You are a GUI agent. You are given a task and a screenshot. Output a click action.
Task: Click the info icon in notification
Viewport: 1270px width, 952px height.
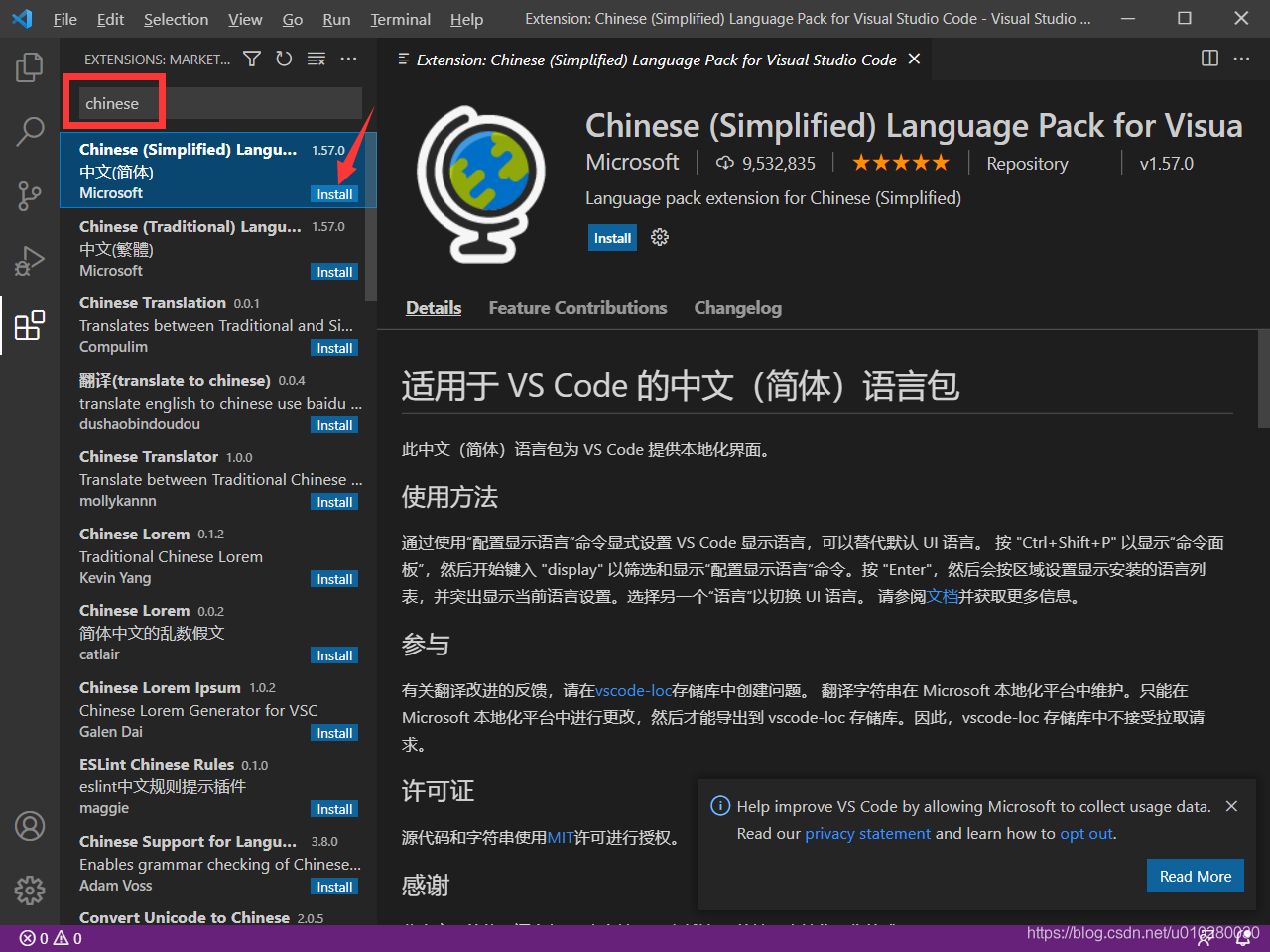pos(720,806)
